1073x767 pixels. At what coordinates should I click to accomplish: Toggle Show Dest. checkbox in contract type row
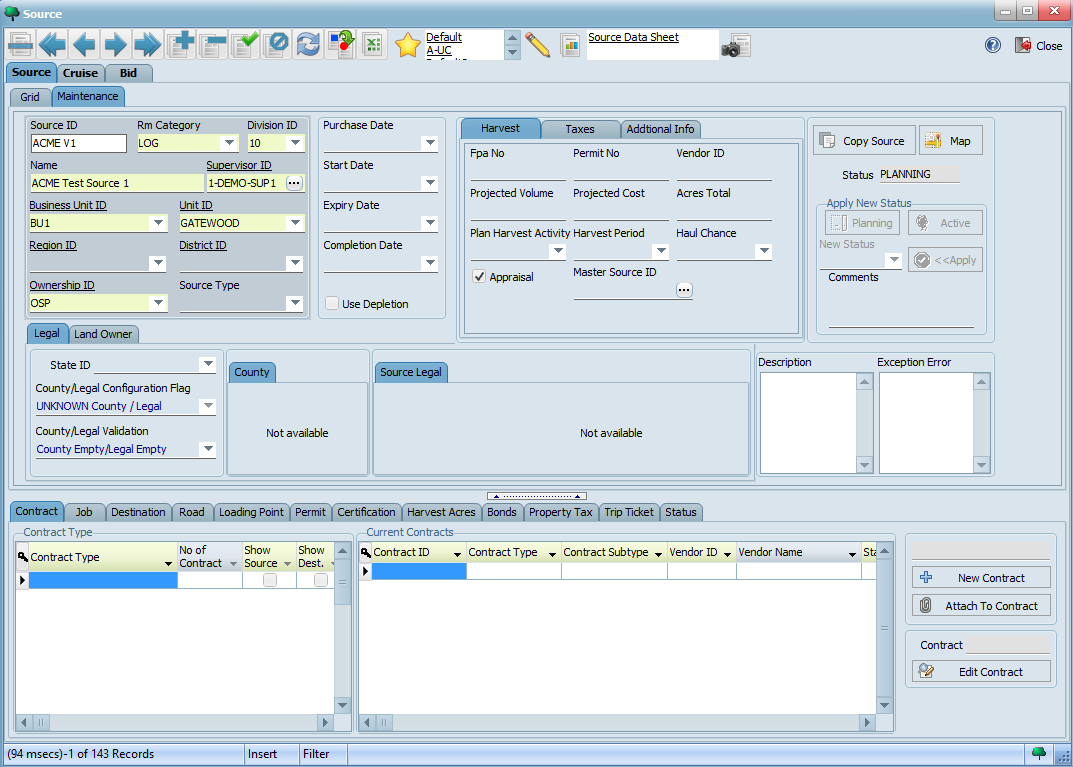pos(320,580)
